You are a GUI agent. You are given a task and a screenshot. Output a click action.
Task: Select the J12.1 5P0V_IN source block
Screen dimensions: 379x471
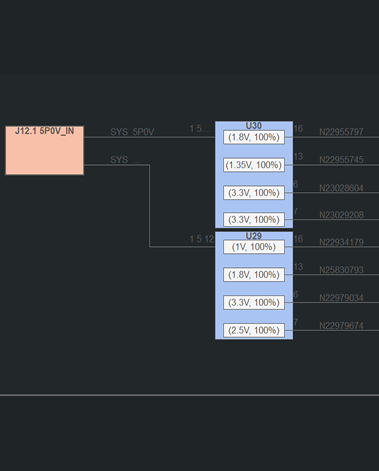44,150
